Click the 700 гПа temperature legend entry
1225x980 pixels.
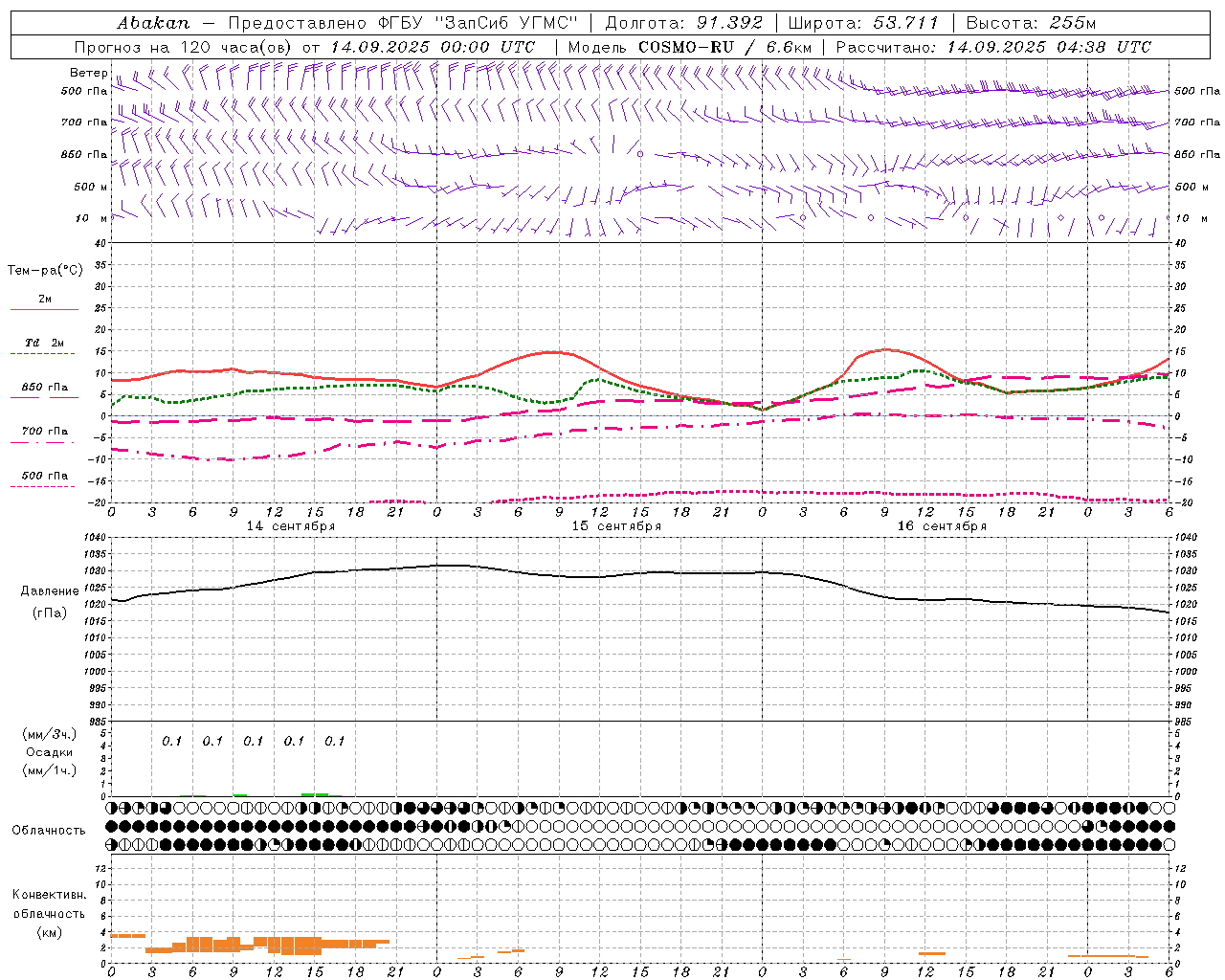click(x=45, y=431)
